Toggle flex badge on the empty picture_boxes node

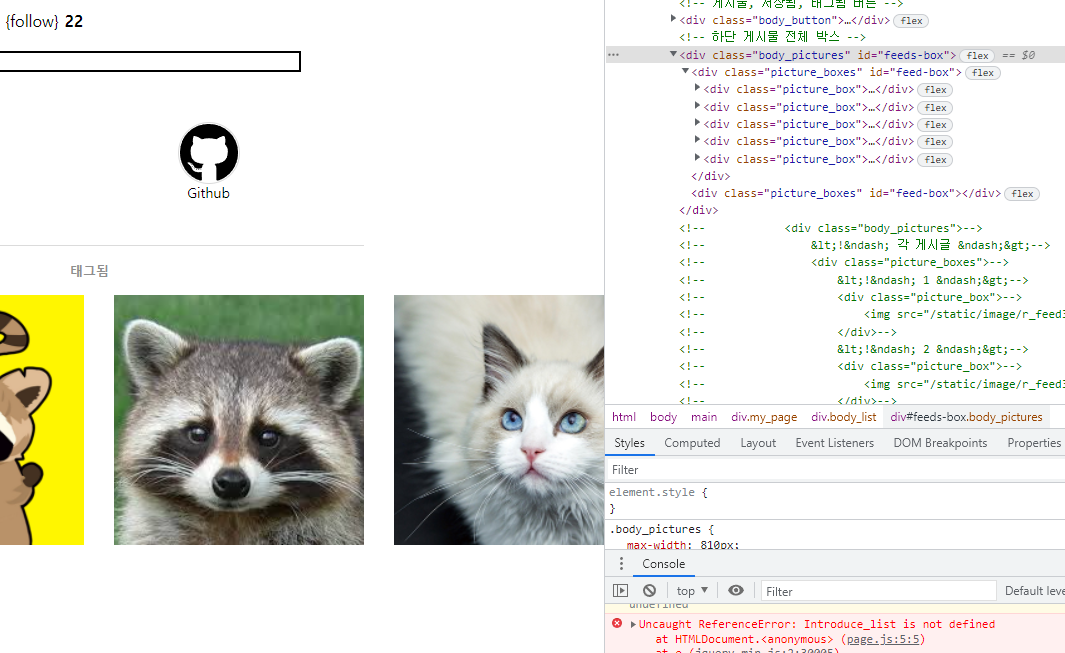(1022, 194)
